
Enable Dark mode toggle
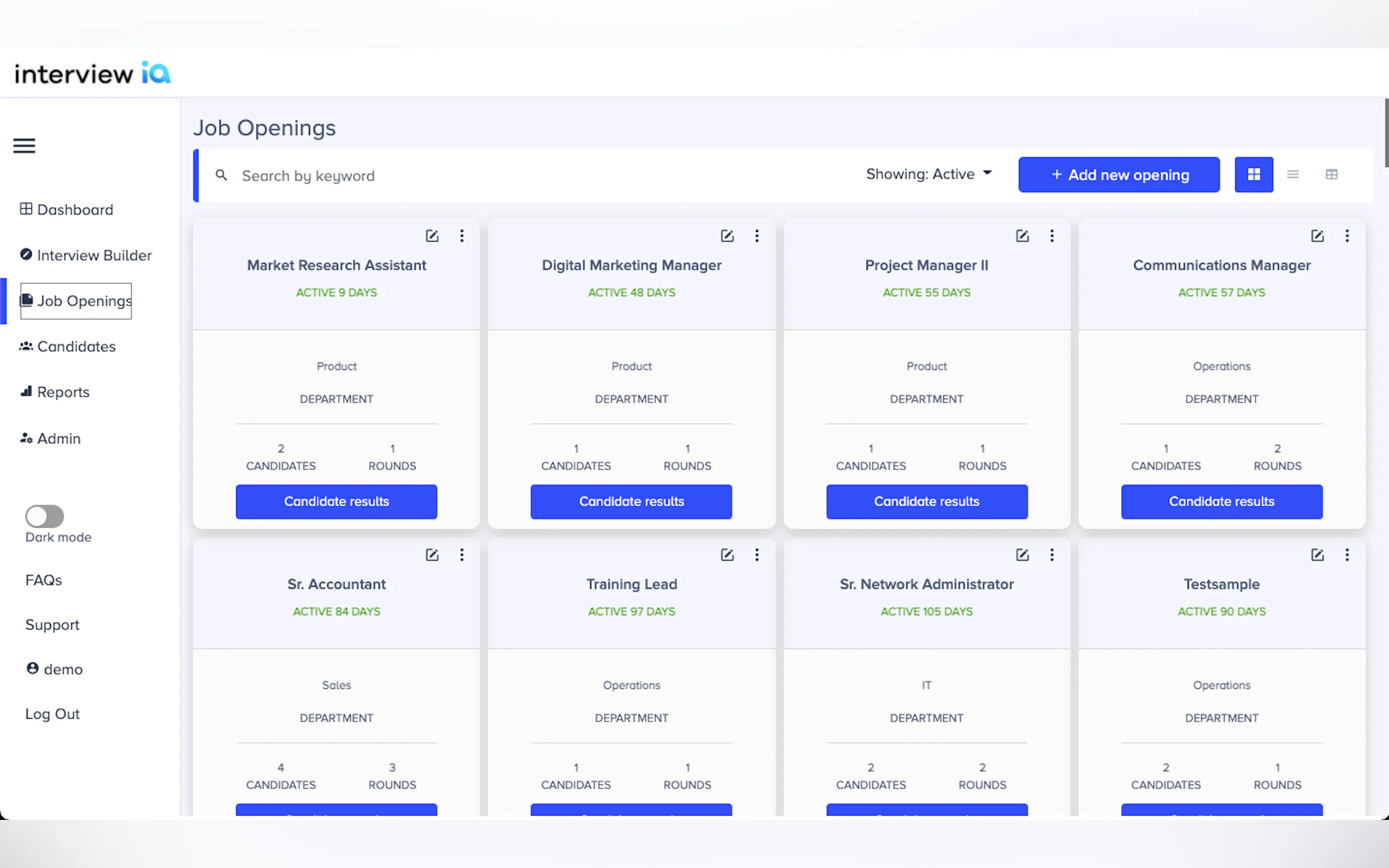[45, 516]
